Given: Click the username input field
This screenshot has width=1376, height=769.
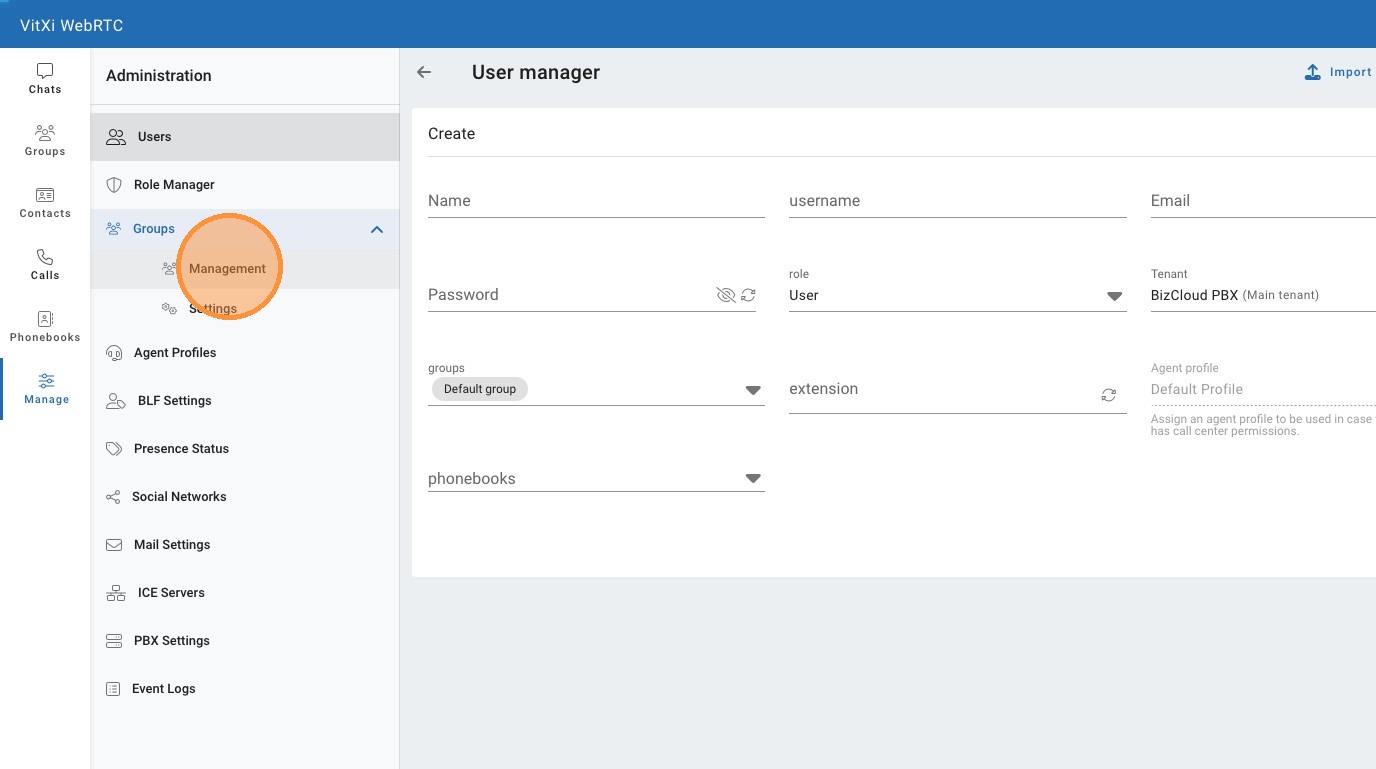Looking at the screenshot, I should [957, 201].
